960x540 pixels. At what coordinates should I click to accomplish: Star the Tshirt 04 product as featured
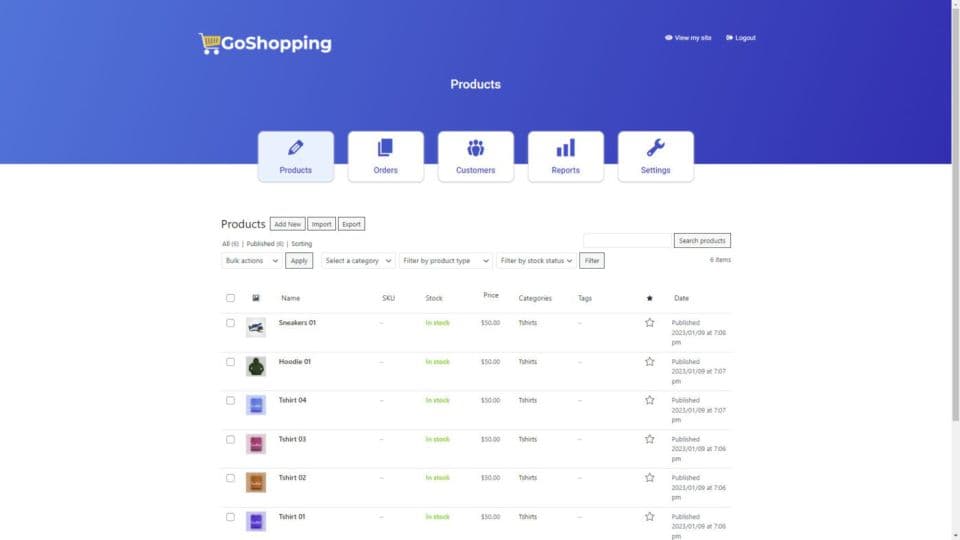coord(650,400)
